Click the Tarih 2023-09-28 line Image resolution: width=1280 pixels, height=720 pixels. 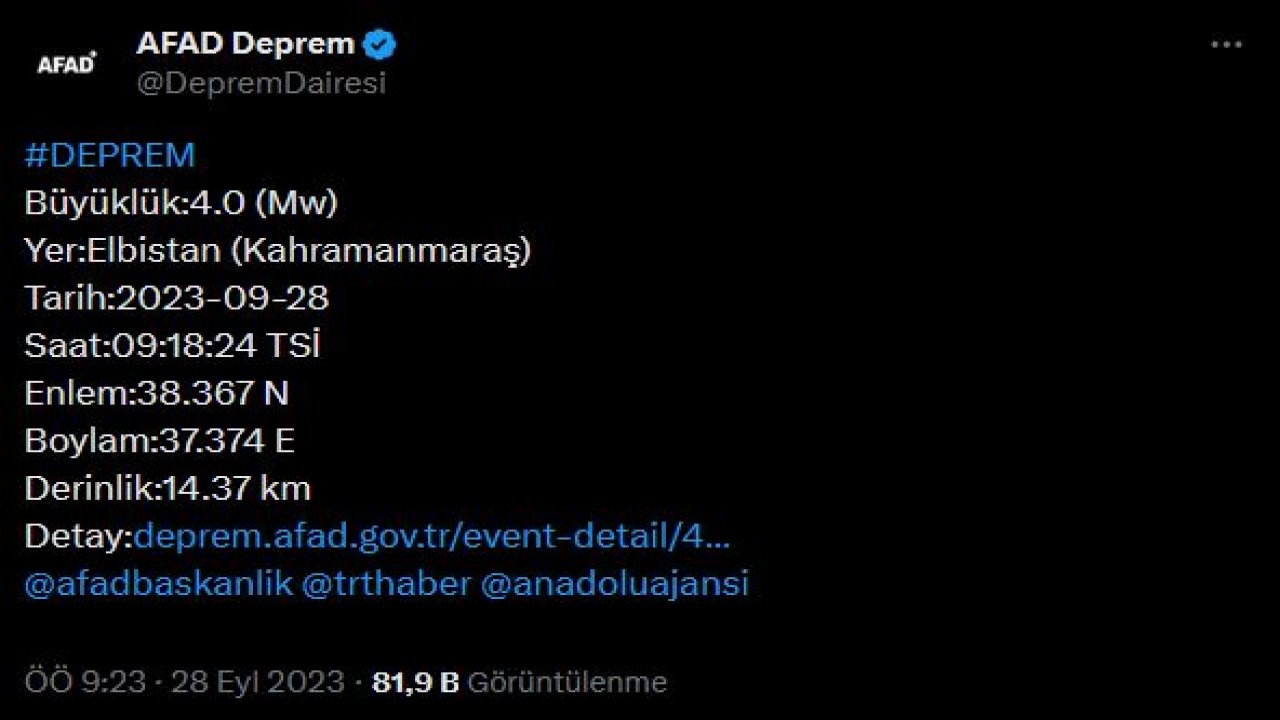pyautogui.click(x=176, y=298)
